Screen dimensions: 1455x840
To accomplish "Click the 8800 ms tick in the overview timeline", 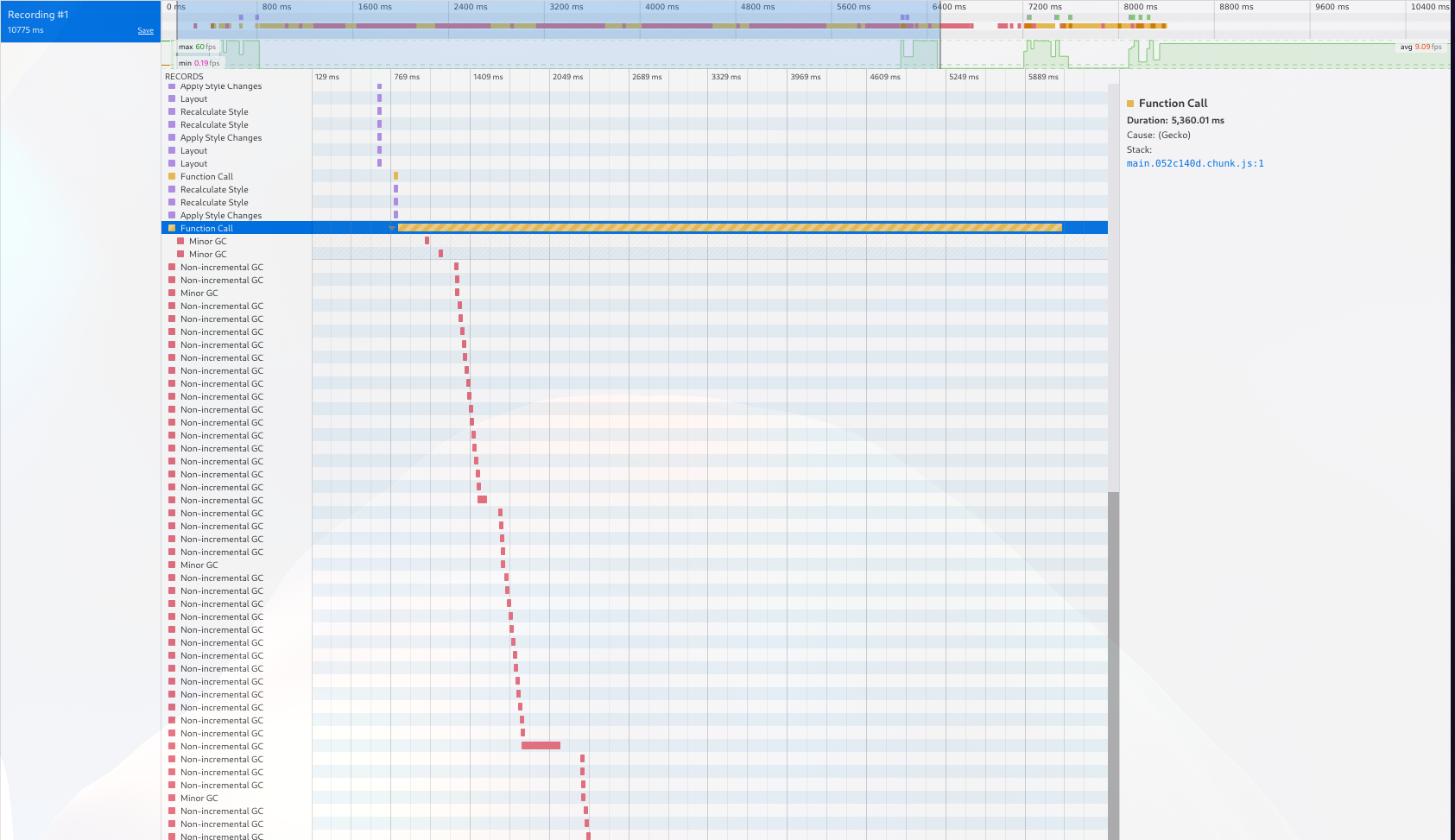I will pyautogui.click(x=1236, y=7).
